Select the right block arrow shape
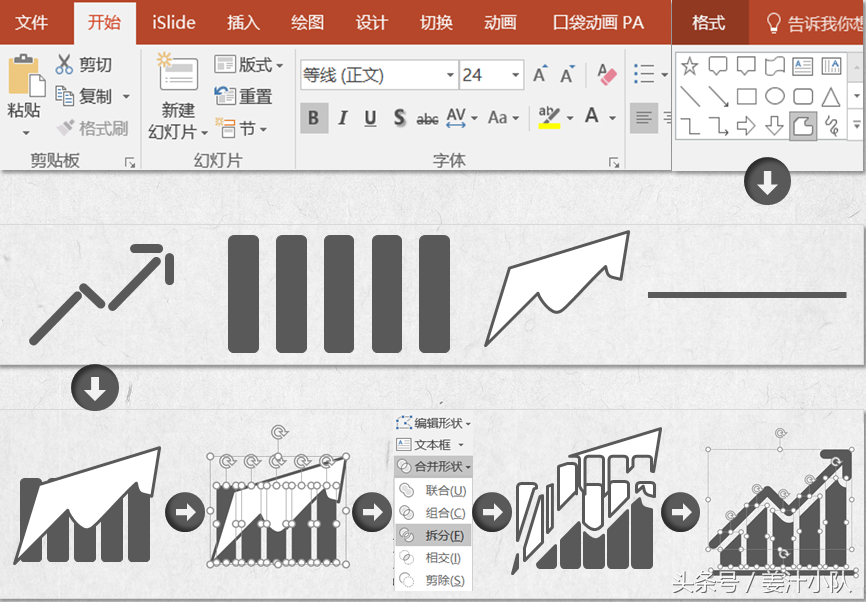Viewport: 866px width, 602px height. [x=746, y=126]
